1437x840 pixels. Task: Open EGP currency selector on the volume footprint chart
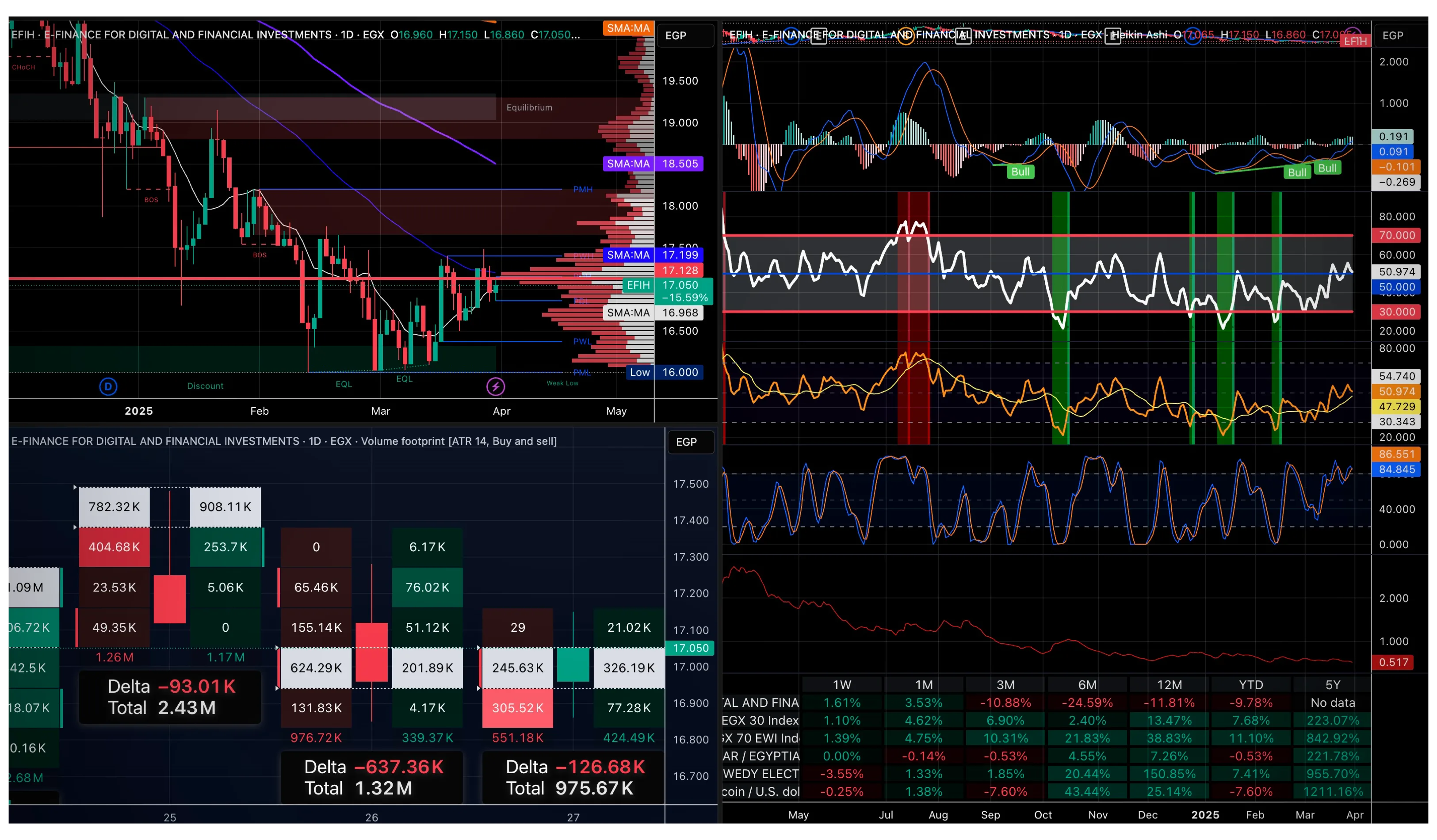click(x=691, y=442)
